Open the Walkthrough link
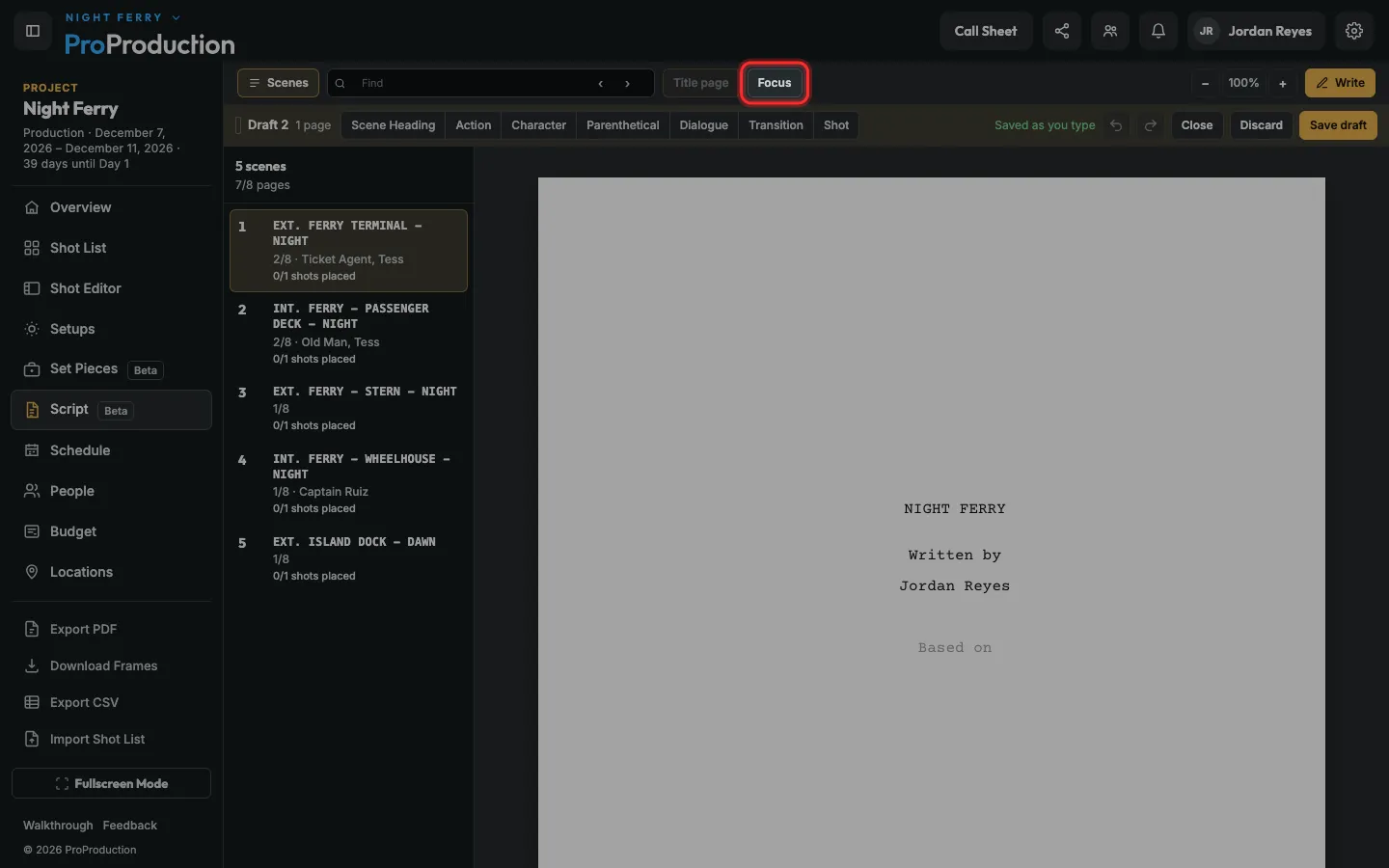This screenshot has height=868, width=1389. pos(58,826)
